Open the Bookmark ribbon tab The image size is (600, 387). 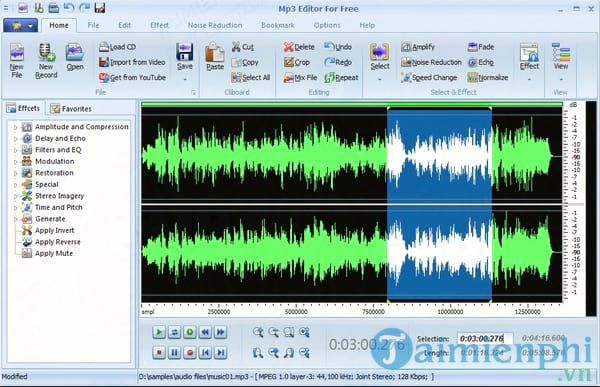tap(278, 25)
